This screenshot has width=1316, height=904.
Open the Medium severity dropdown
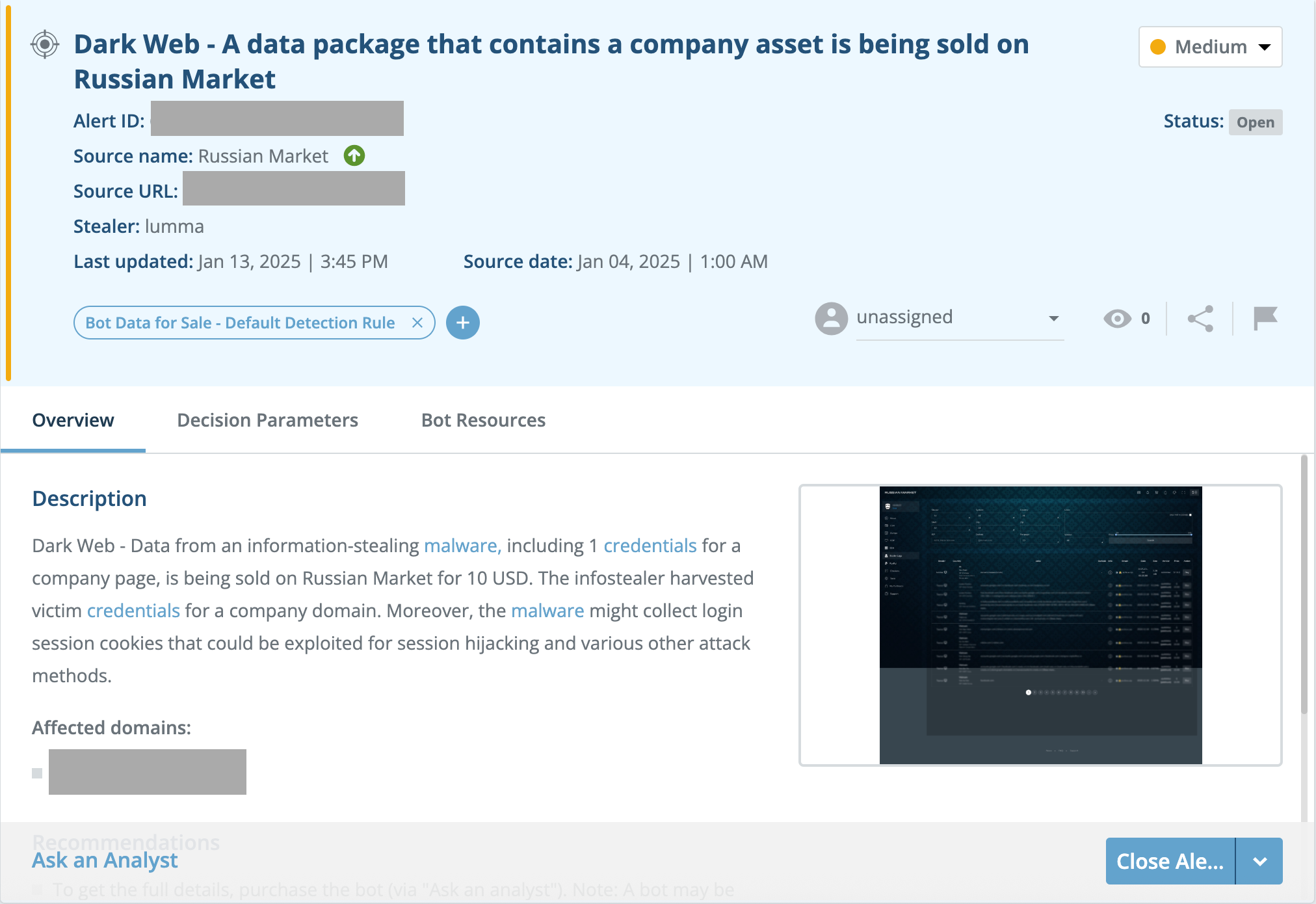1264,47
